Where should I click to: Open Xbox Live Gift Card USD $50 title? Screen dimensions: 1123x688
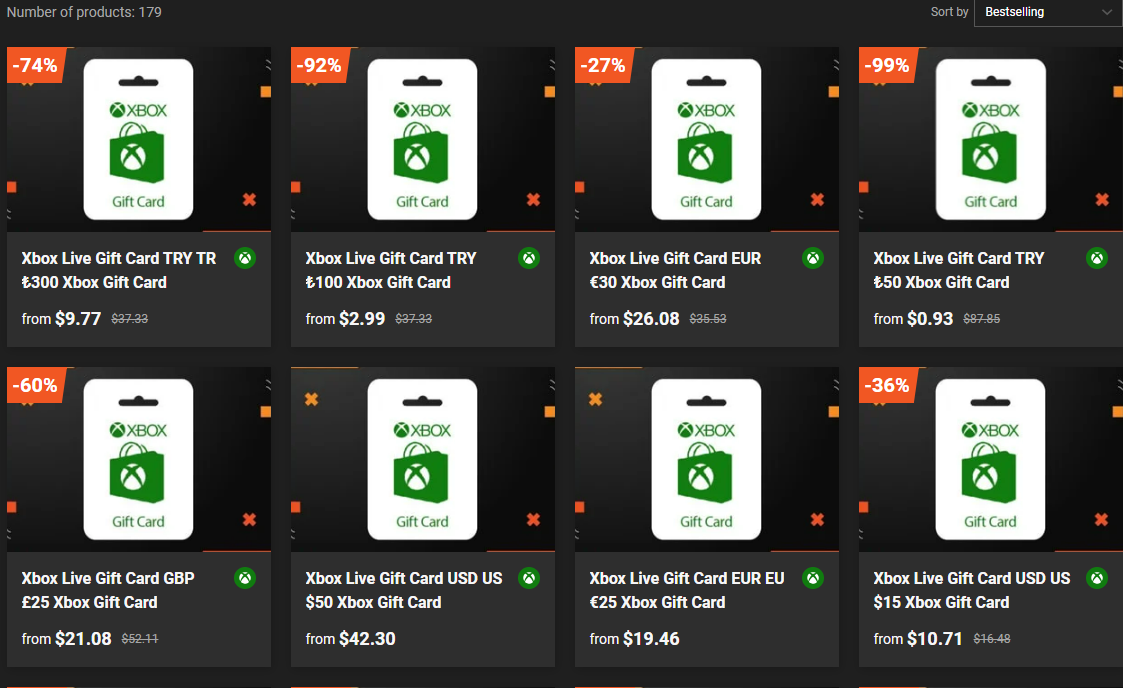coord(403,590)
